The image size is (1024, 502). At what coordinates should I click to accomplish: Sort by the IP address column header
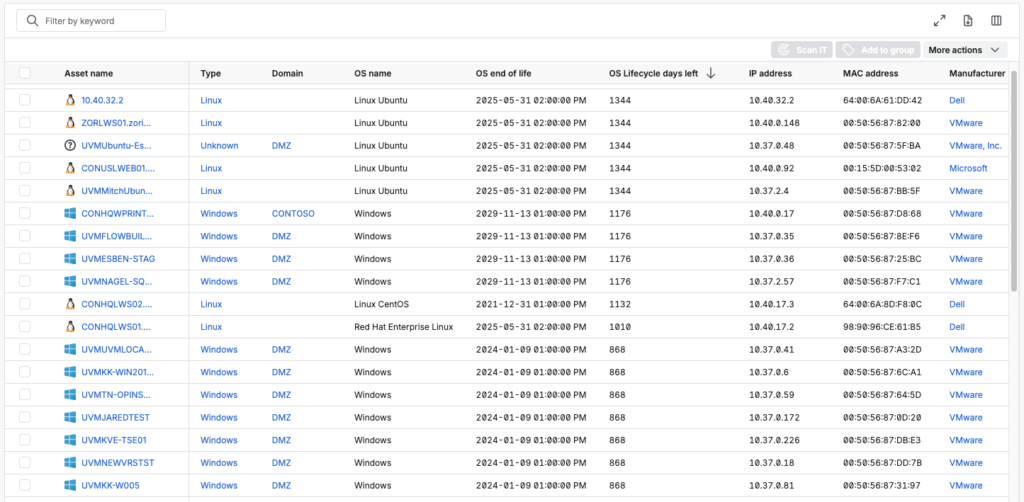770,74
